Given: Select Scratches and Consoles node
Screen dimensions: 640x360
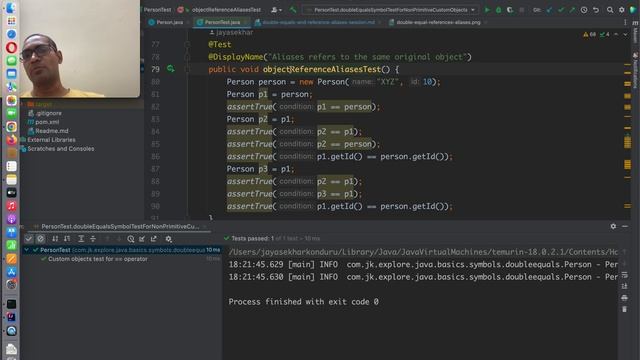Looking at the screenshot, I should click(60, 149).
